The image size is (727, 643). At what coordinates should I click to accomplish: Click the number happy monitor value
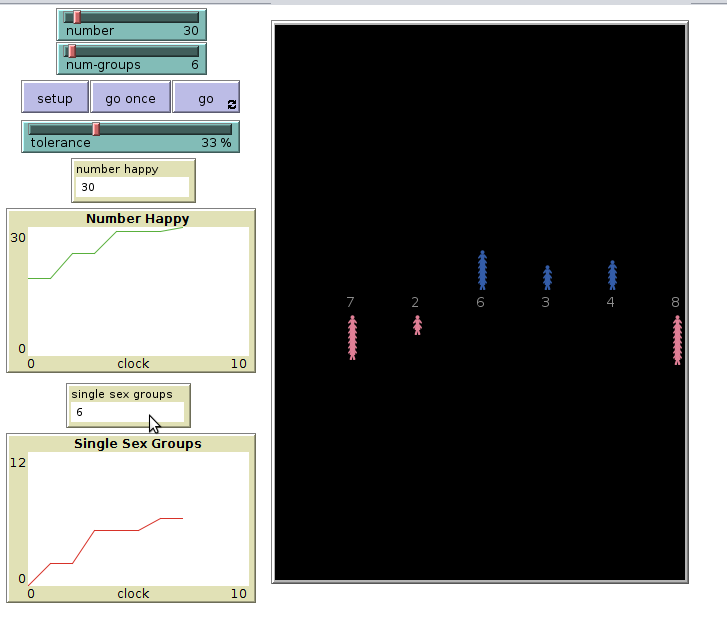pos(132,187)
